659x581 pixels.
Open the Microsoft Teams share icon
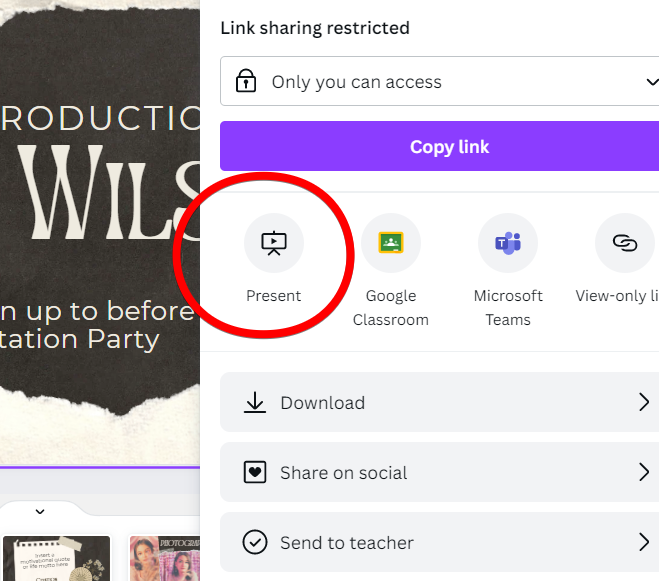point(508,243)
